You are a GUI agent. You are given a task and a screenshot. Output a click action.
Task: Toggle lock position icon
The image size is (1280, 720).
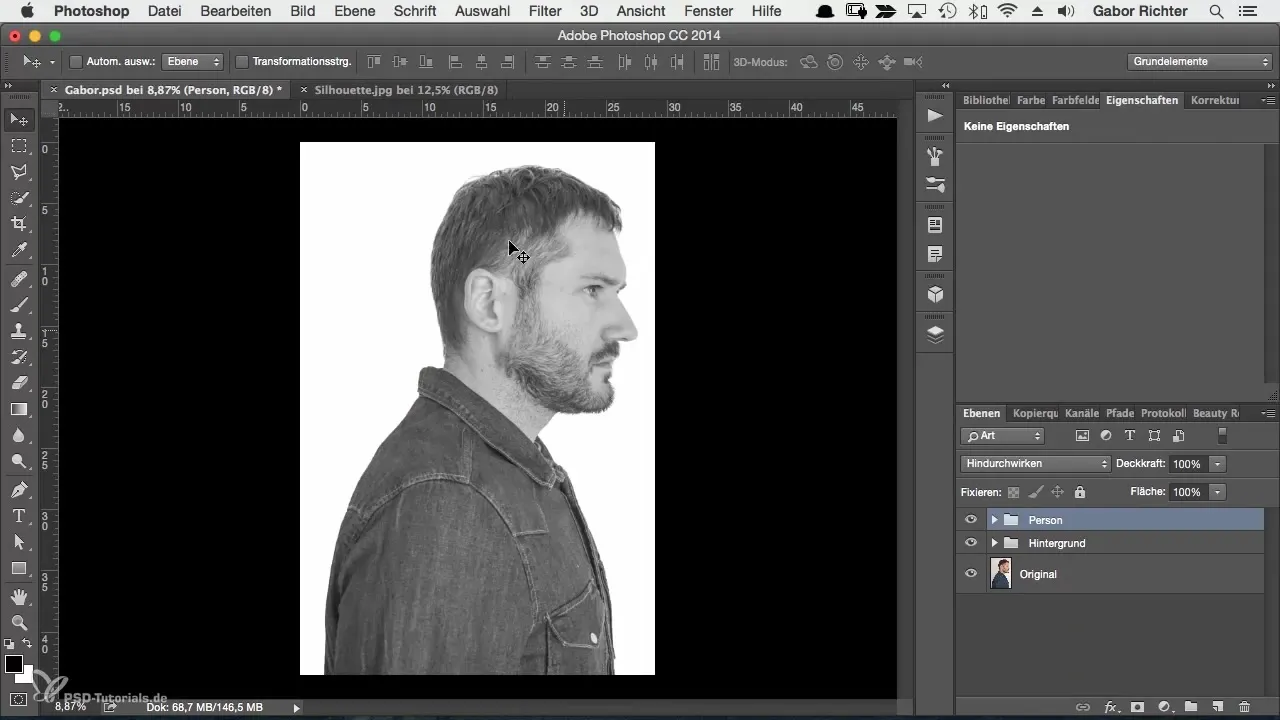coord(1058,492)
